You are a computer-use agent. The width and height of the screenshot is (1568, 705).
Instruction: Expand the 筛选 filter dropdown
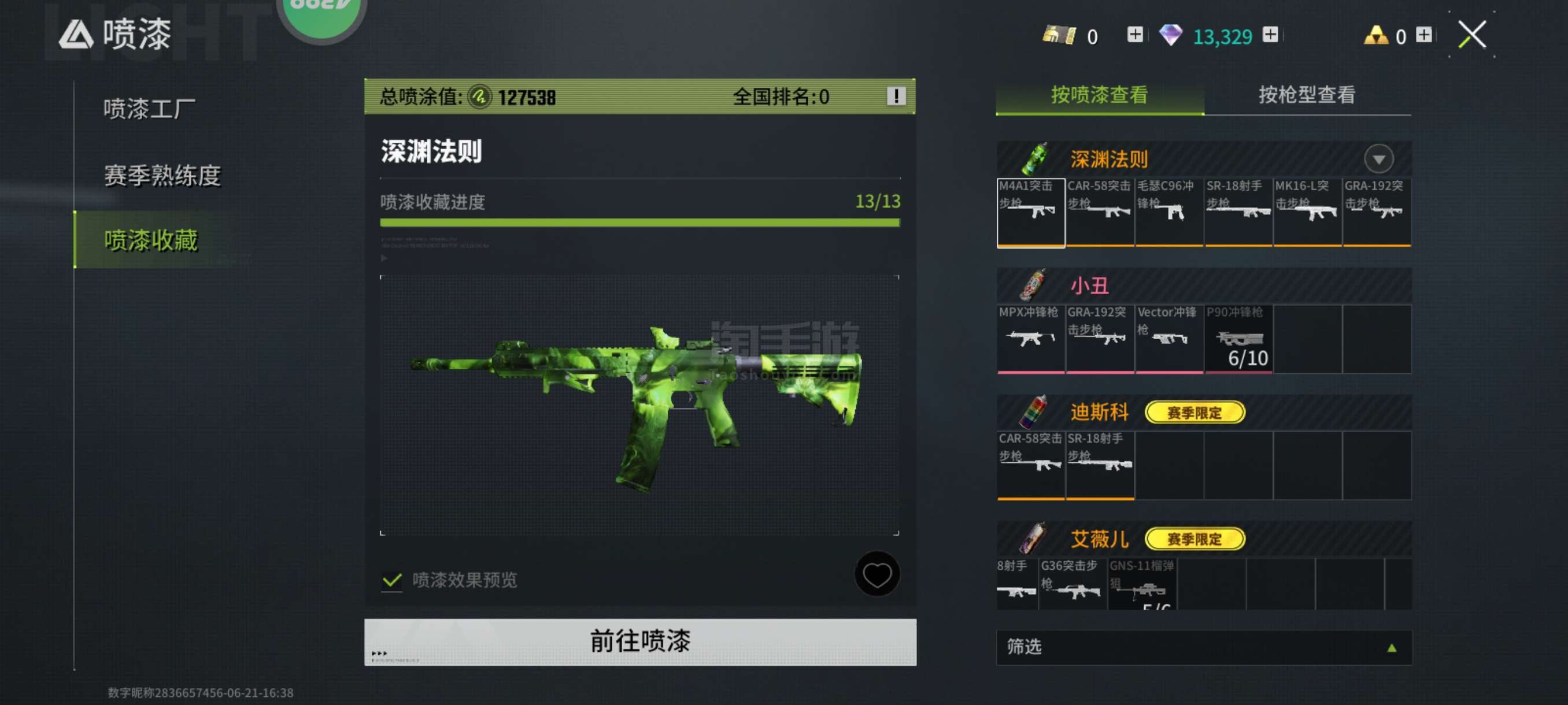pos(1203,647)
